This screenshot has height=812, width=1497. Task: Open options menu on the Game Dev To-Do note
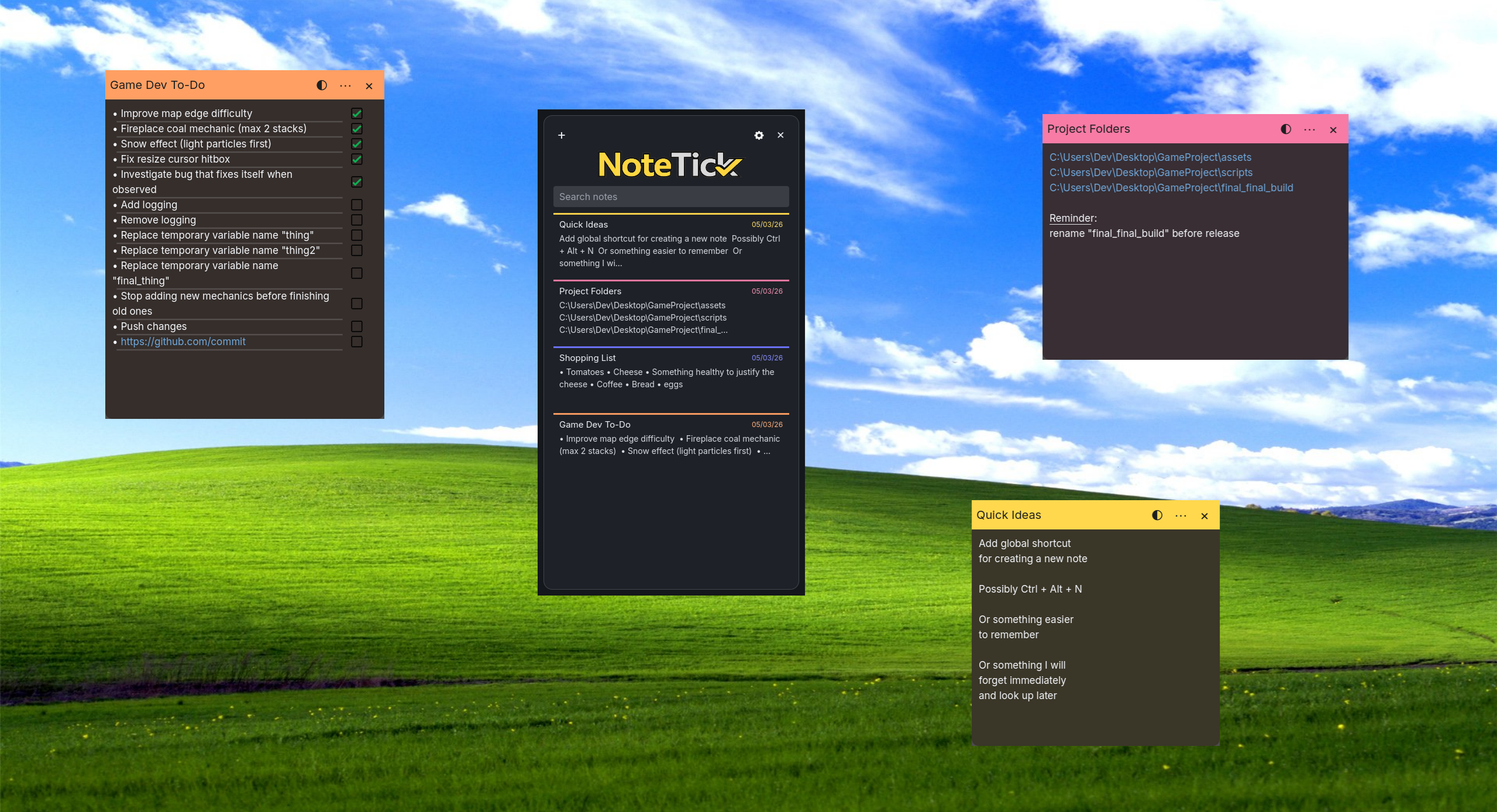point(345,85)
